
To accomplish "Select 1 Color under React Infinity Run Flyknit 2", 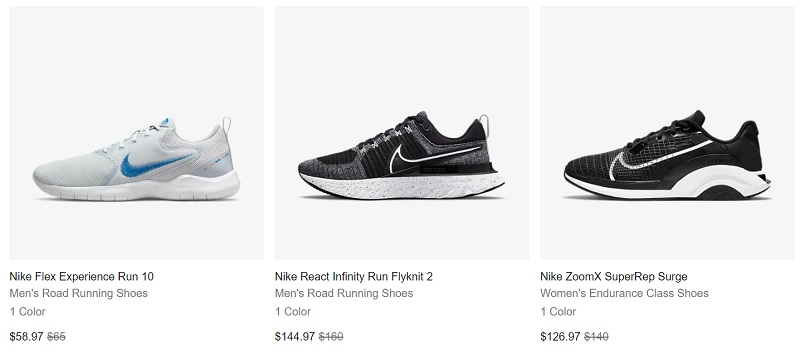I will (293, 312).
